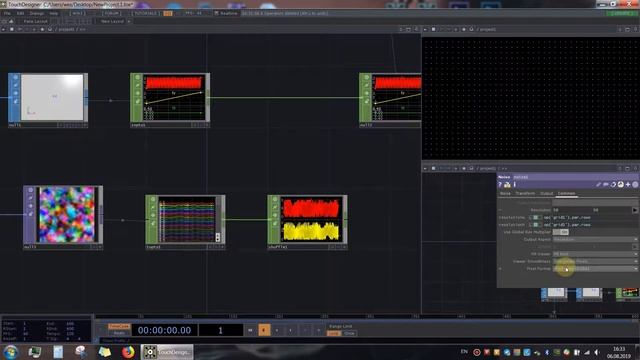Click the New Layout button
This screenshot has width=640, height=360.
point(112,21)
